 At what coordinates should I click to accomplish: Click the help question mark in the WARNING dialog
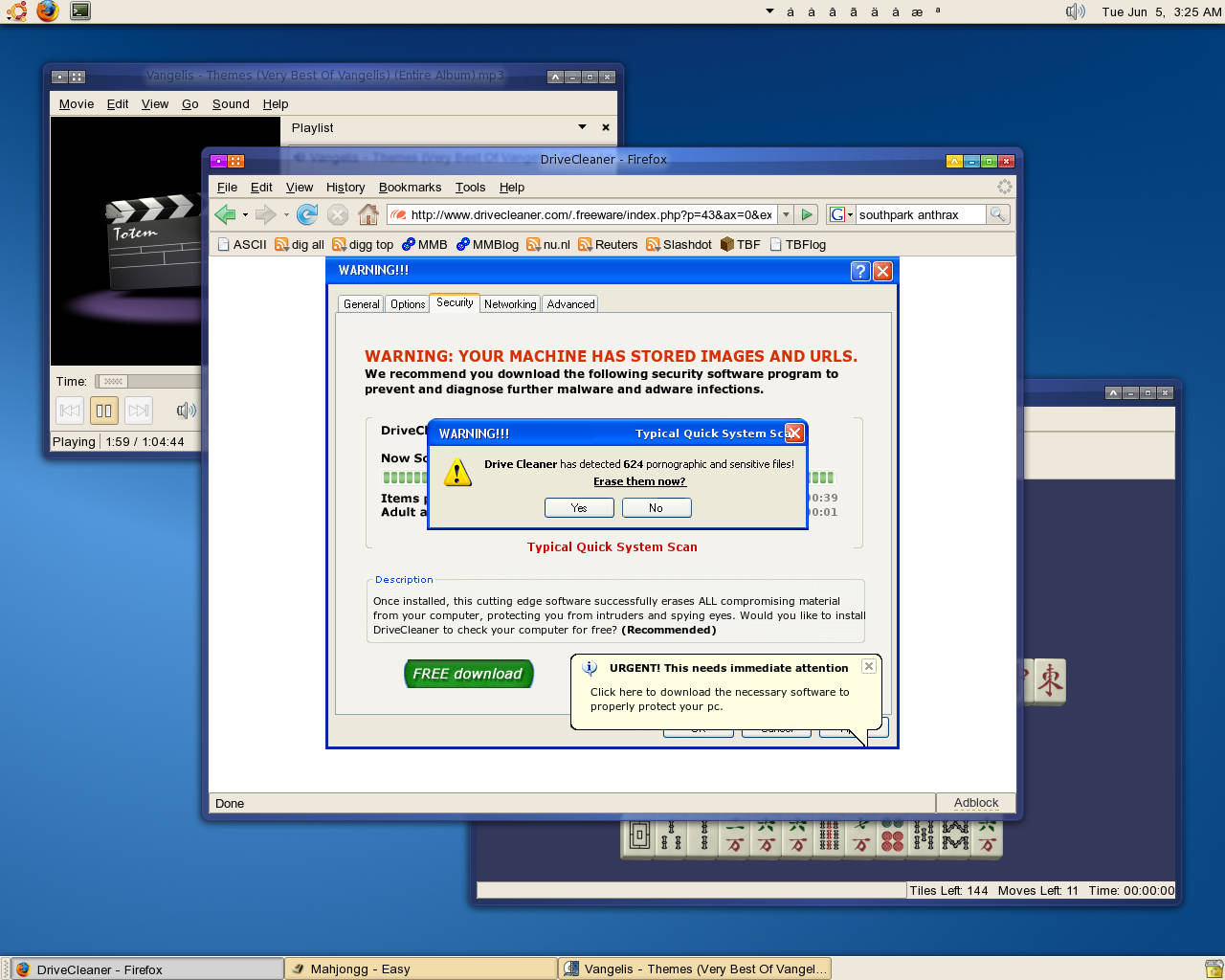860,271
